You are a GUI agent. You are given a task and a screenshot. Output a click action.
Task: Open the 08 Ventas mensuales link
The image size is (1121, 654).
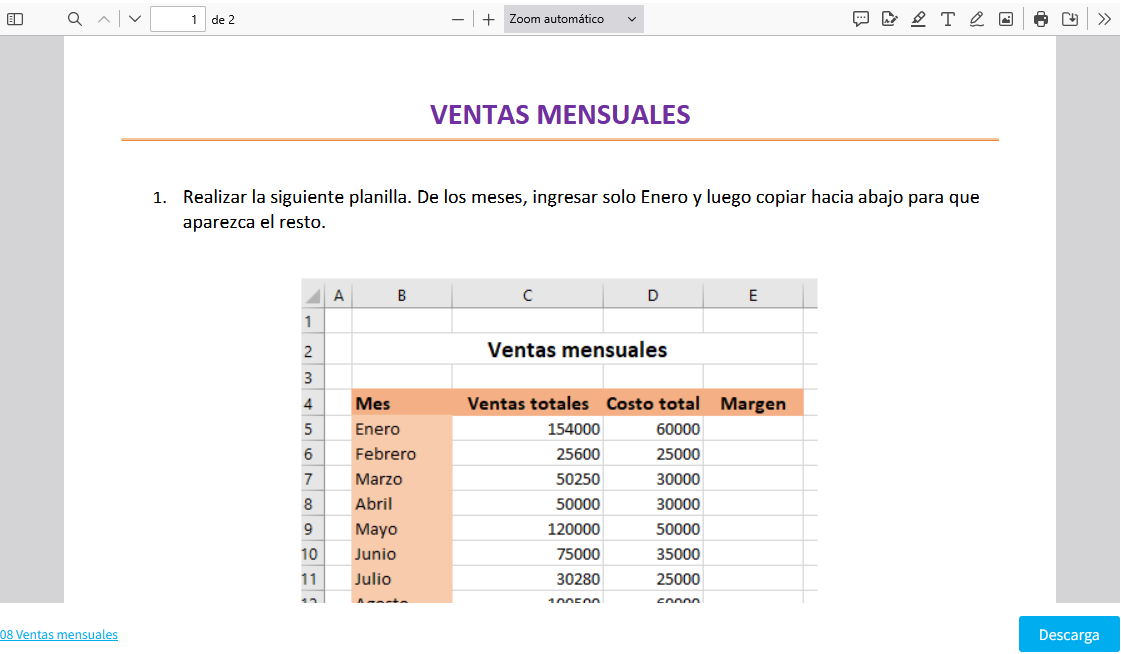[59, 635]
